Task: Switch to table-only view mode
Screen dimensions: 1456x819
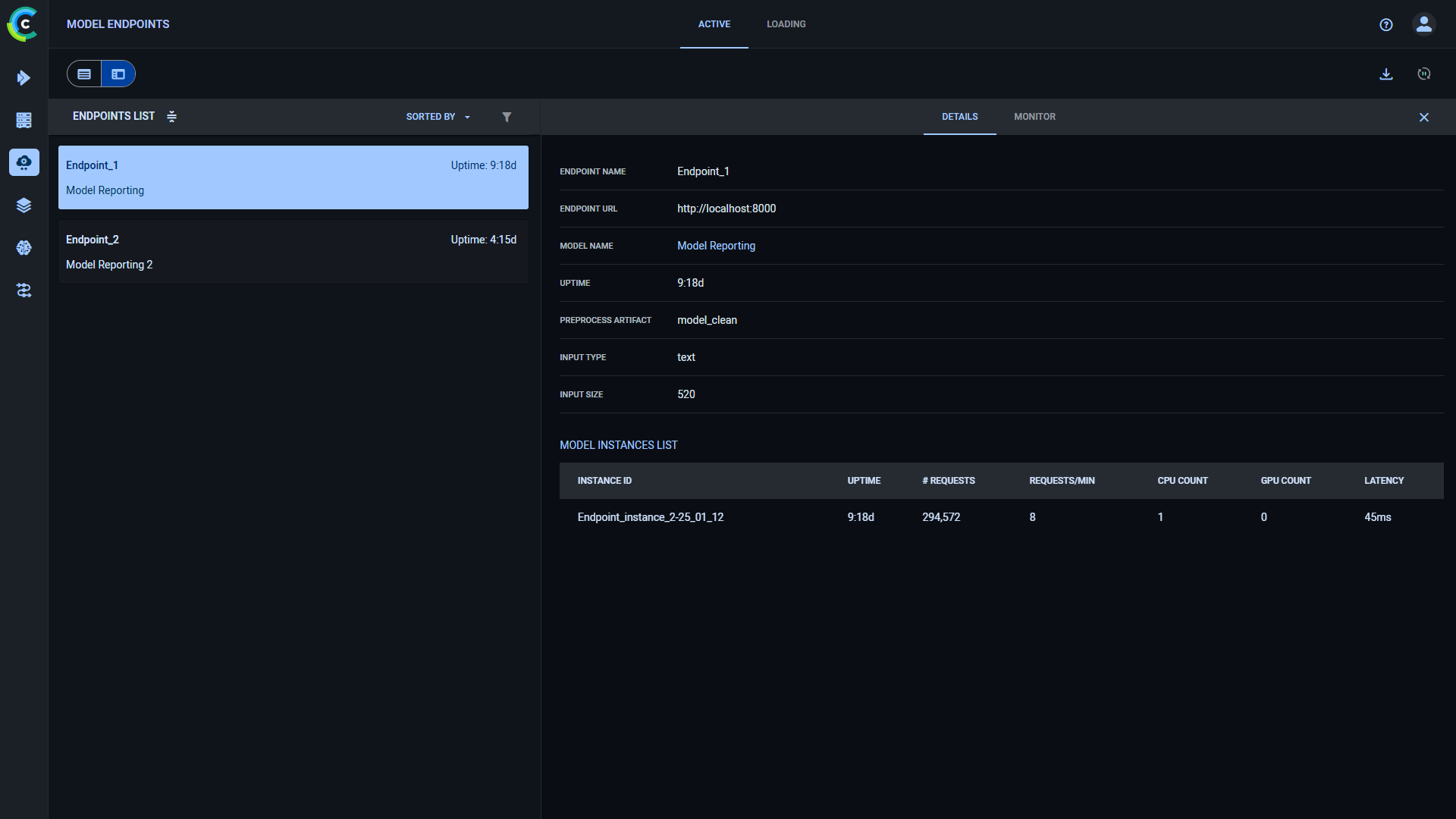Action: pos(83,74)
